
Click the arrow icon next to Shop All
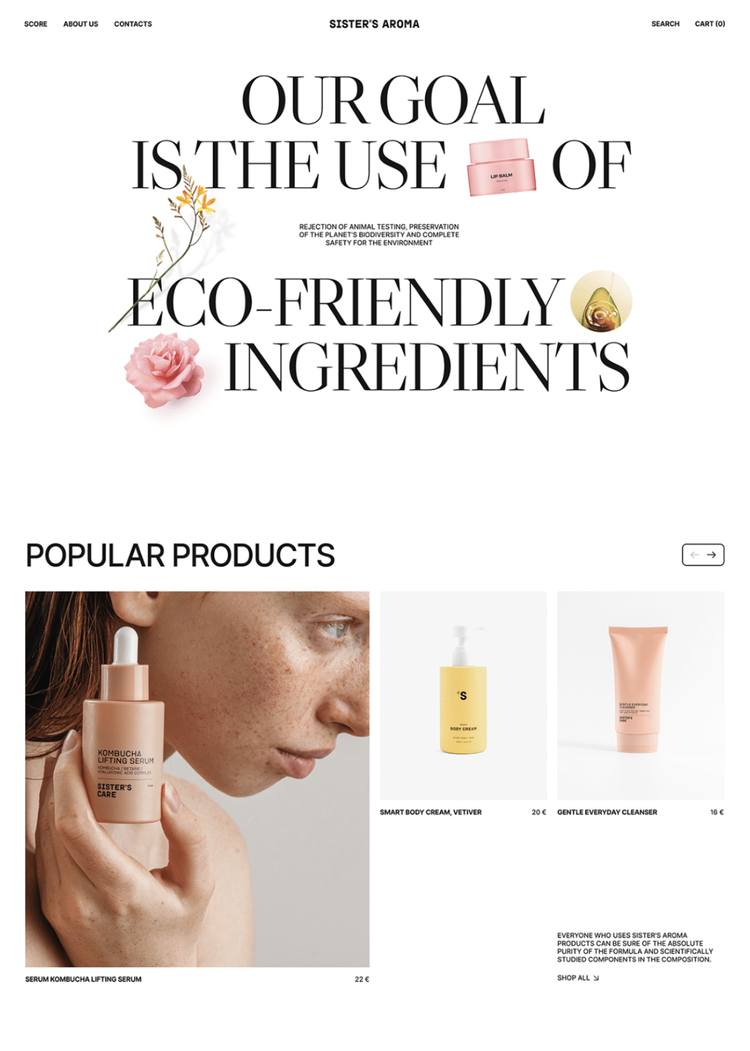(x=596, y=978)
